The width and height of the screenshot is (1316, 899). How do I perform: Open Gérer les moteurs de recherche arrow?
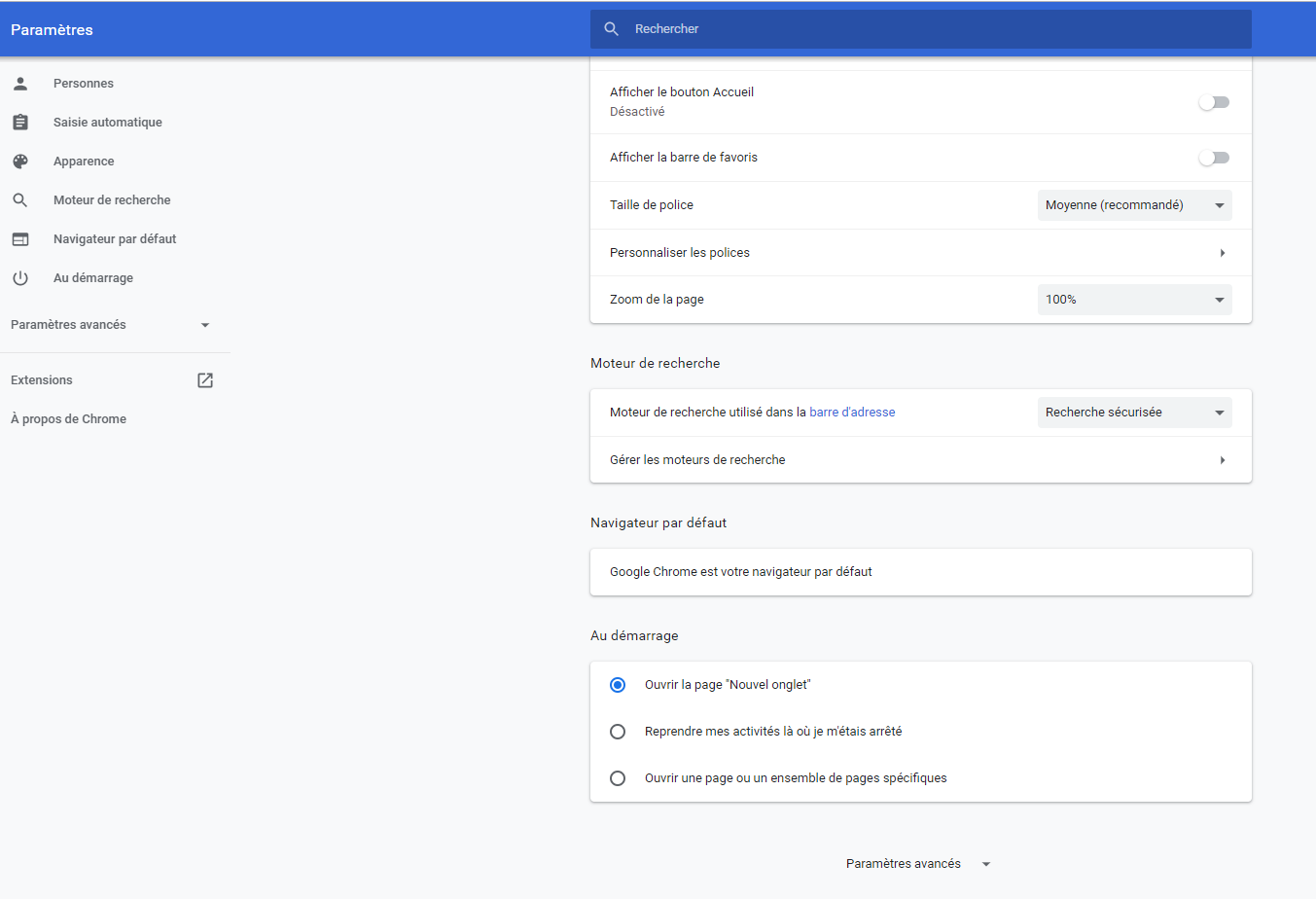click(1223, 460)
